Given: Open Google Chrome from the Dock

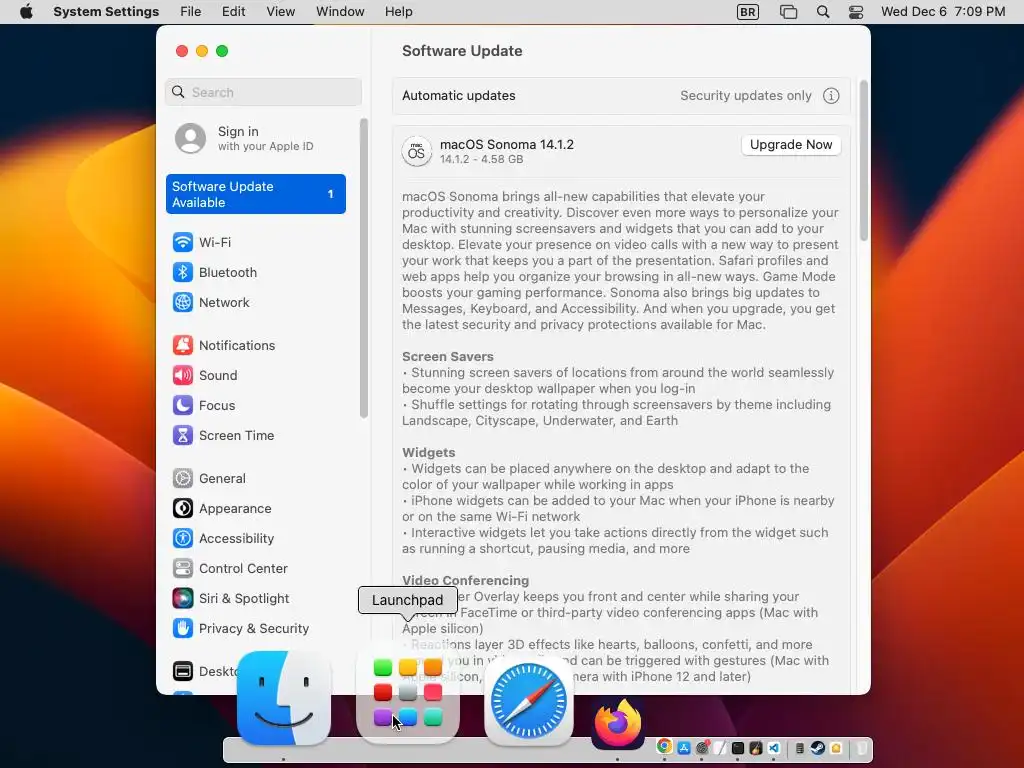Looking at the screenshot, I should click(x=664, y=747).
